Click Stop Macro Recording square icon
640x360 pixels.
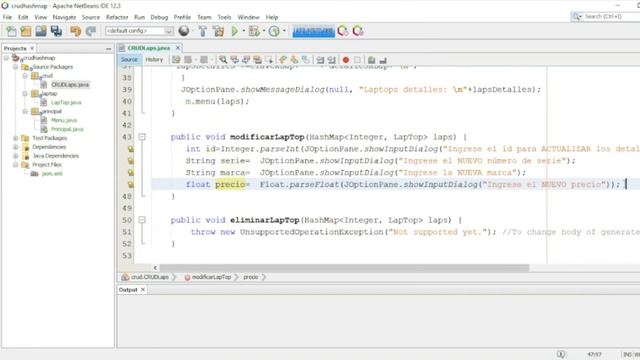357,60
